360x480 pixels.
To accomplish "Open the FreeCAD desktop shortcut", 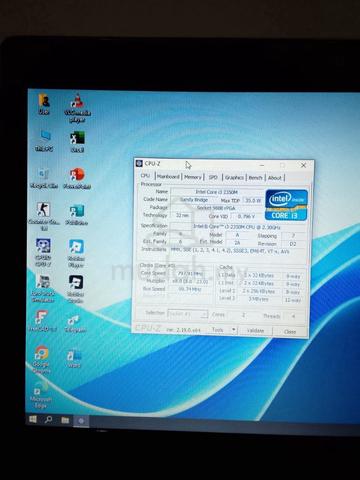I will click(x=42, y=321).
